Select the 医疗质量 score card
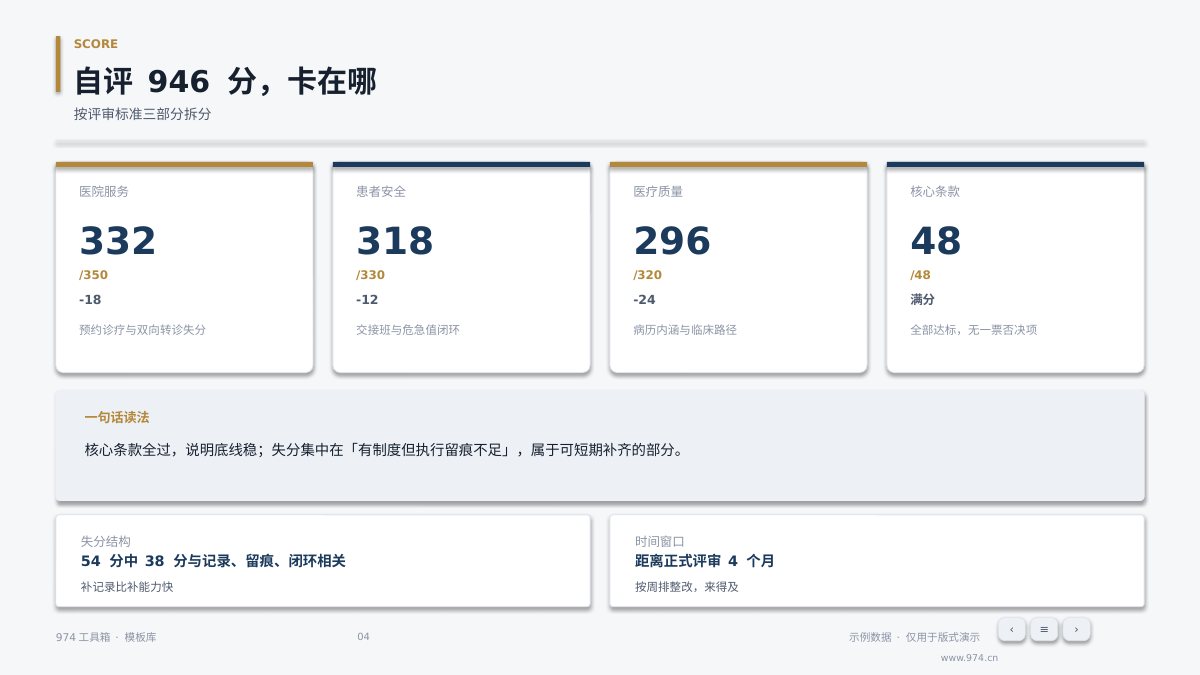The width and height of the screenshot is (1200, 675). point(738,267)
